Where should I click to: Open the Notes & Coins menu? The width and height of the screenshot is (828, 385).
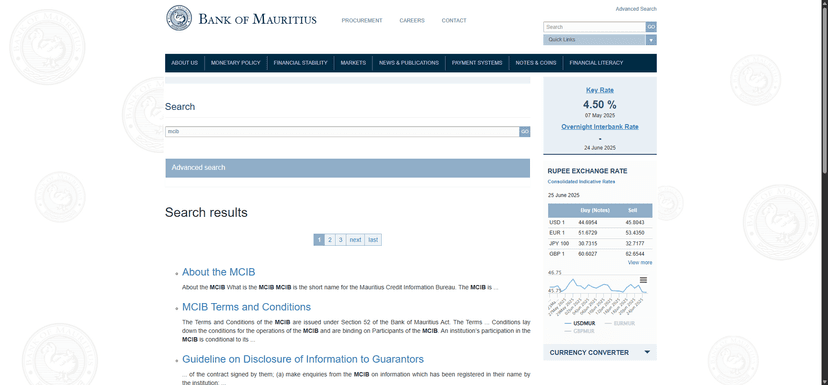[x=535, y=63]
